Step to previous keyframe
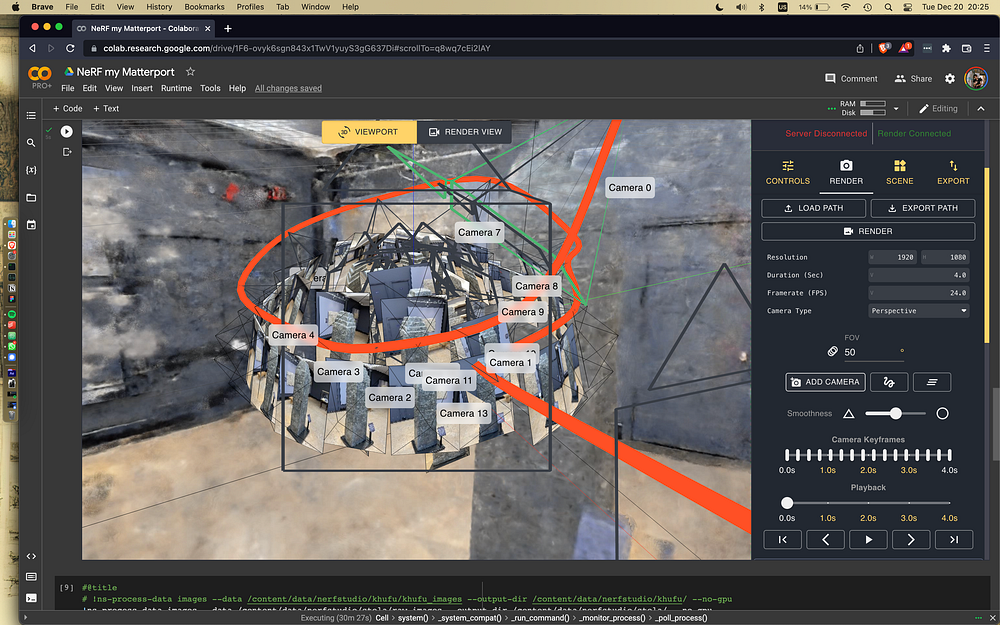The image size is (1000, 625). coord(825,540)
